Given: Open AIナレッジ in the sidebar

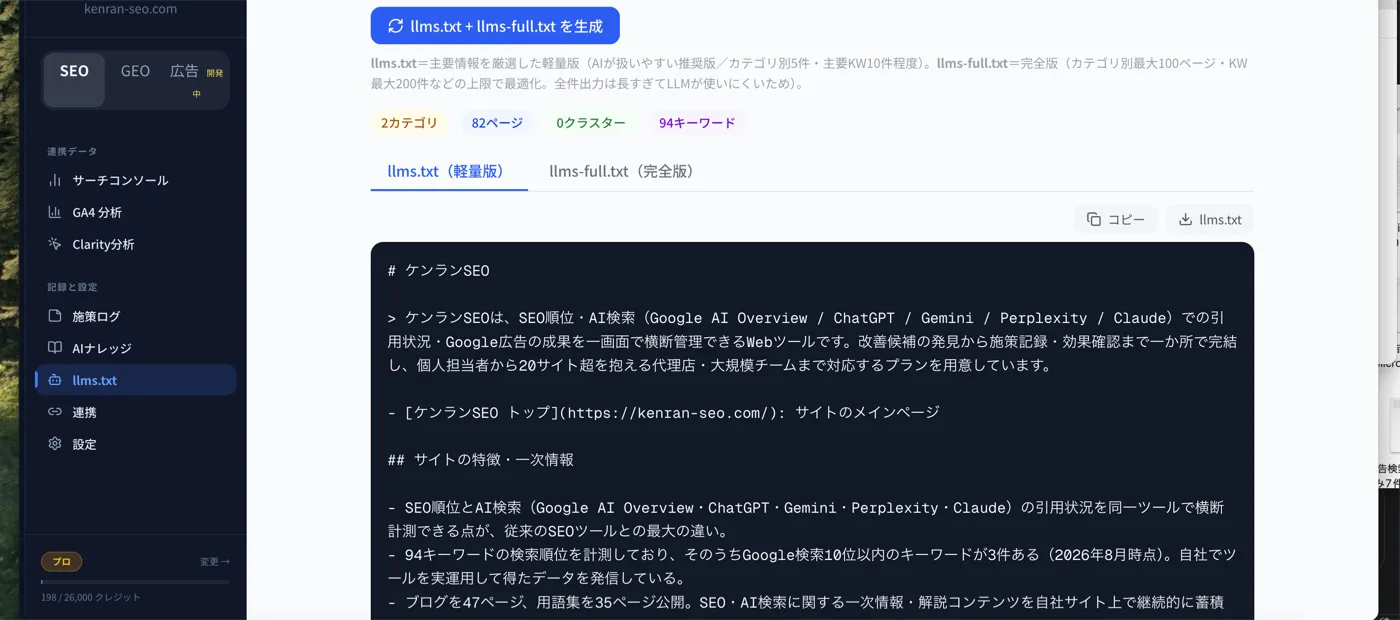Looking at the screenshot, I should click(x=136, y=348).
